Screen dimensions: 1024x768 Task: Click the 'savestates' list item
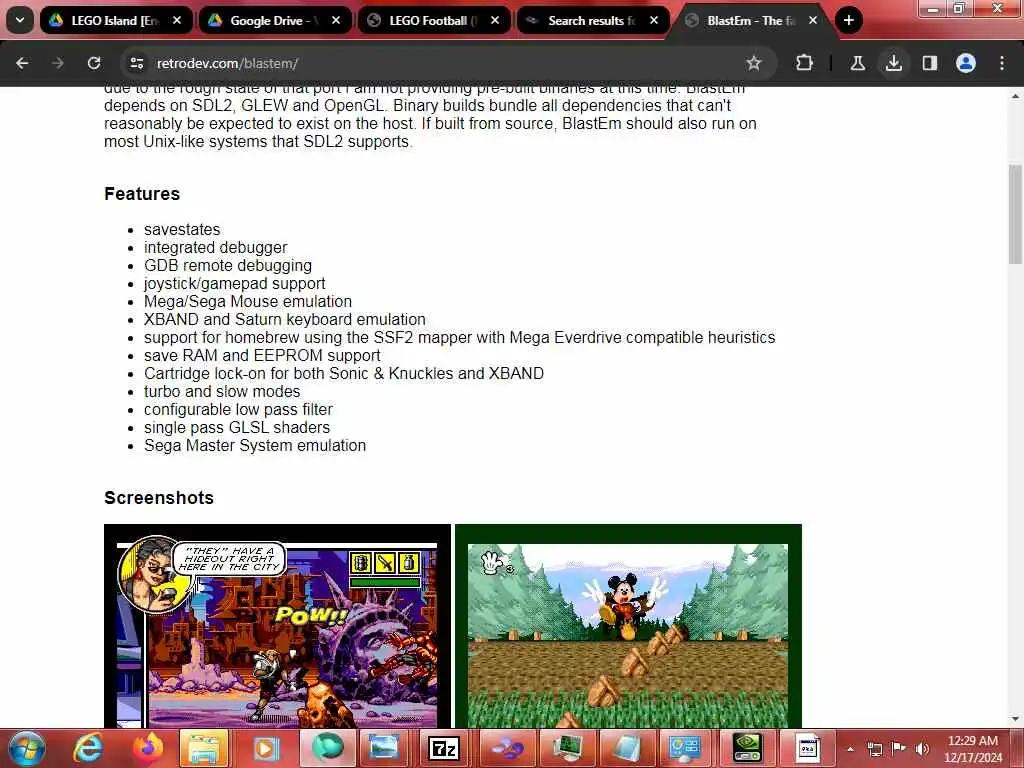click(x=182, y=229)
